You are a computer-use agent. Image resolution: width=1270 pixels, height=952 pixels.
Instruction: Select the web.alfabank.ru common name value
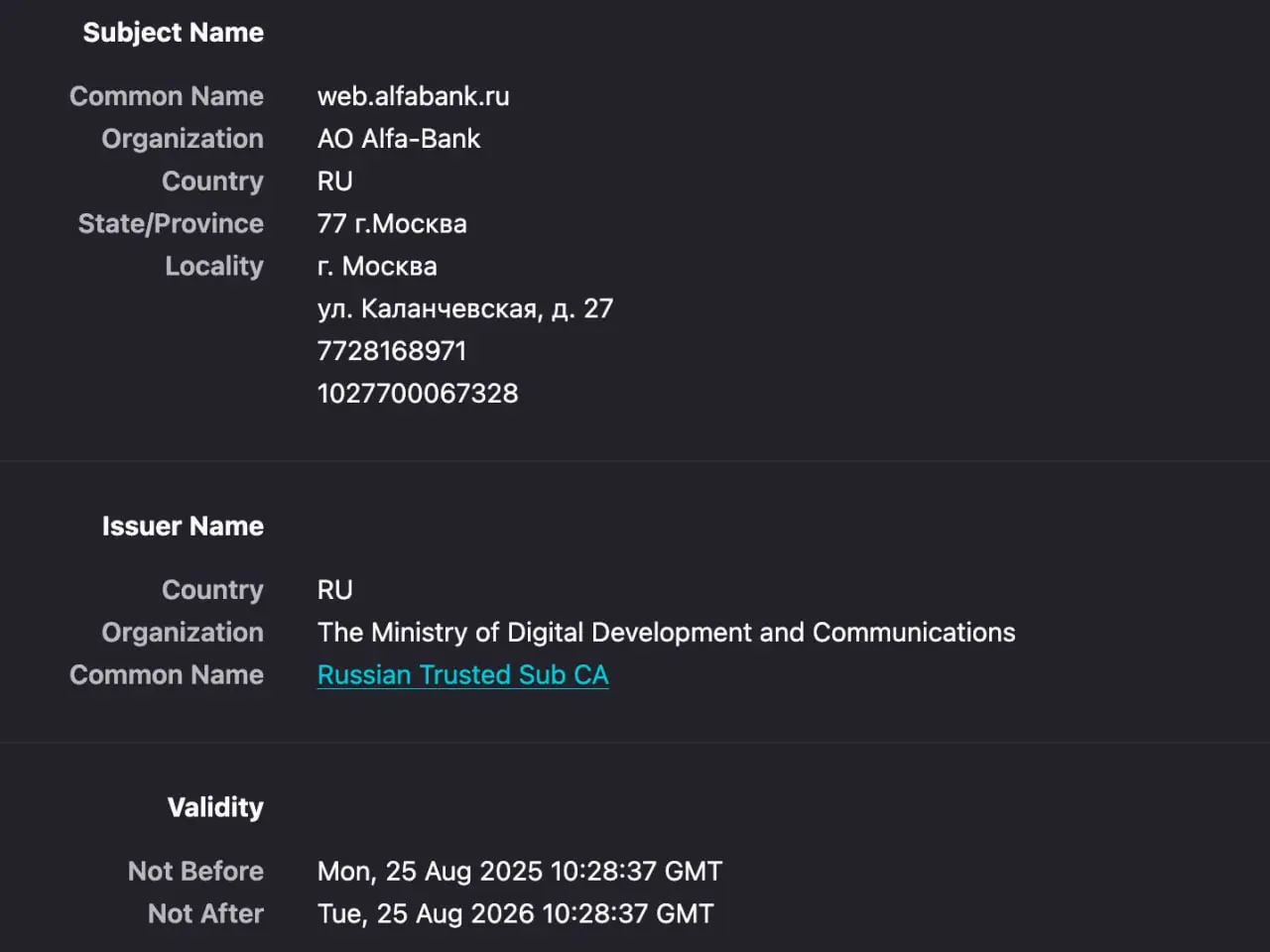click(413, 96)
